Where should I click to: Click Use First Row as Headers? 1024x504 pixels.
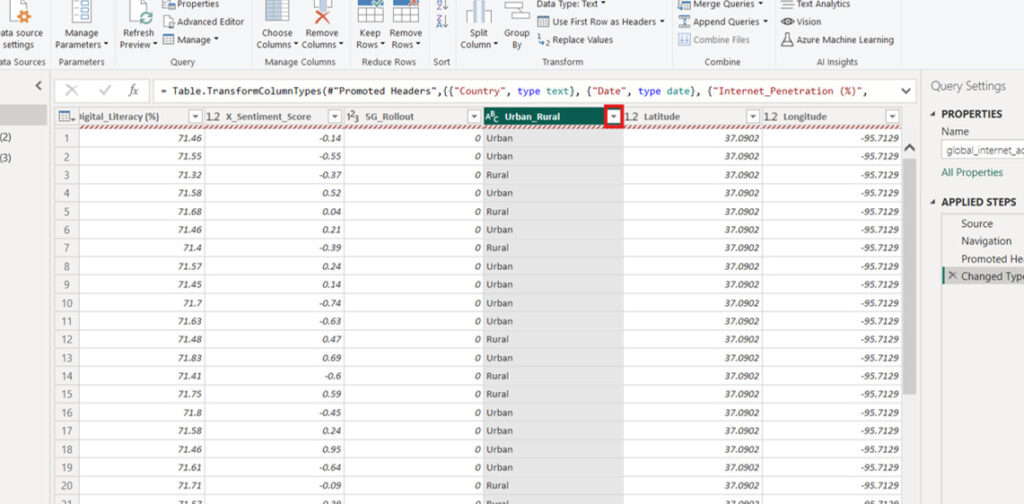click(x=600, y=22)
